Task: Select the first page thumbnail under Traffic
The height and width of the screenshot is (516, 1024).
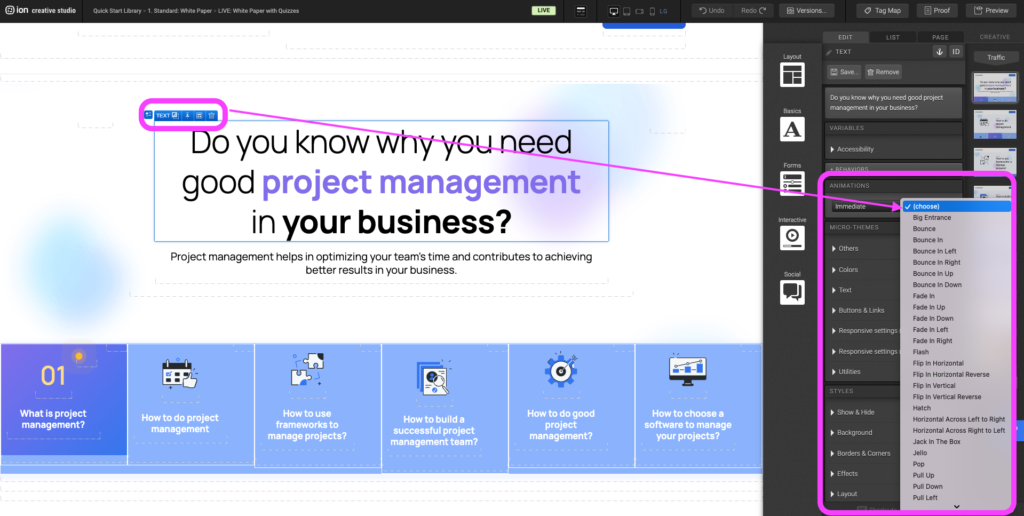Action: [995, 85]
